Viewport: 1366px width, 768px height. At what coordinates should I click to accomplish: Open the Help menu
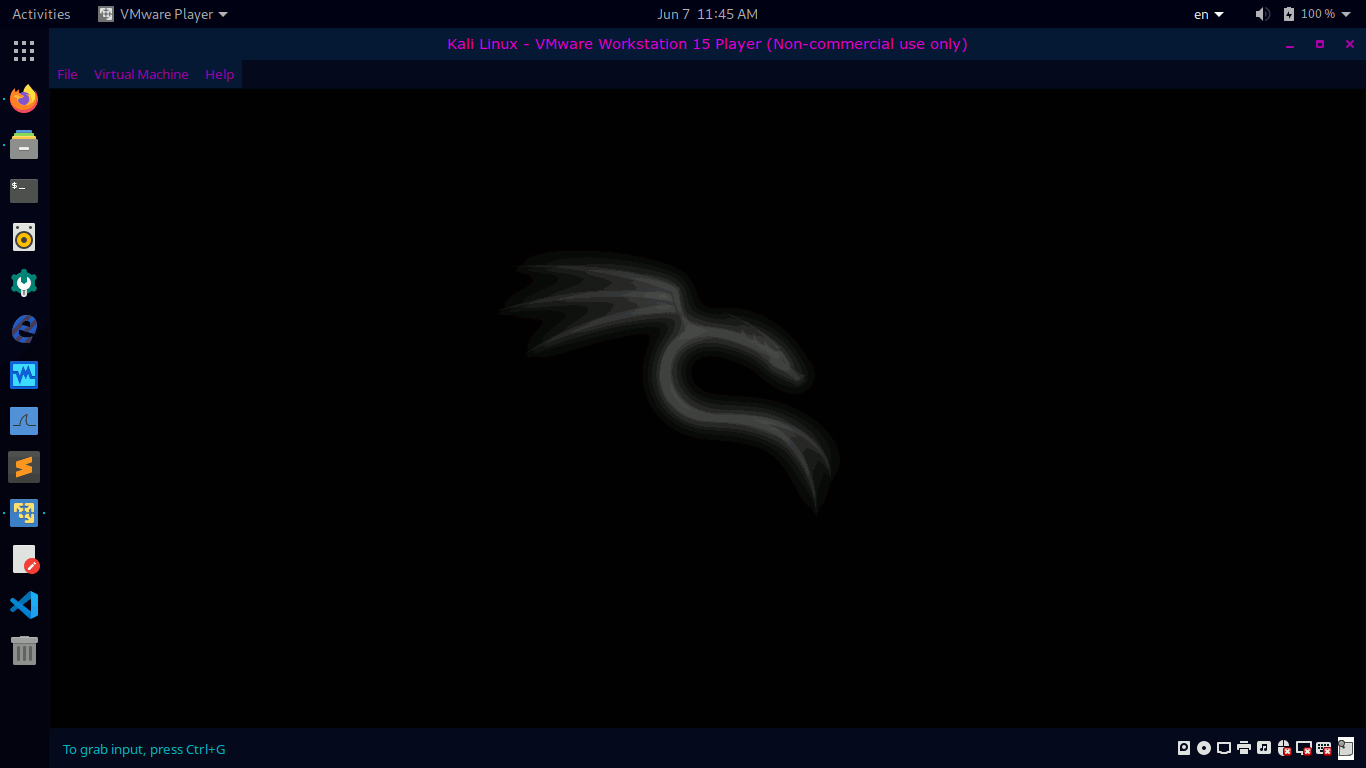click(x=219, y=74)
